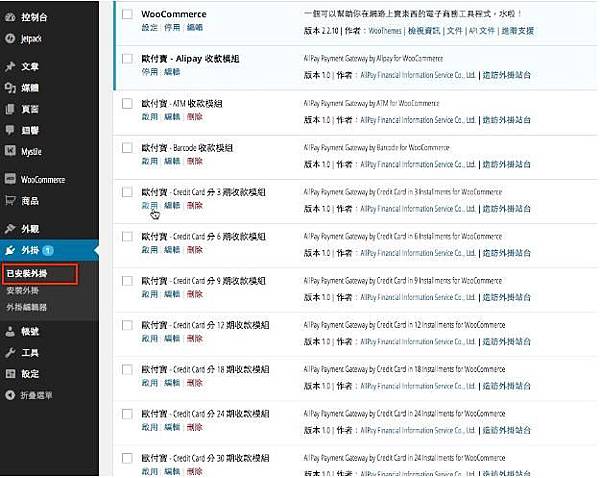
Task: Open the 控制台 dashboard icon
Action: click(x=10, y=17)
